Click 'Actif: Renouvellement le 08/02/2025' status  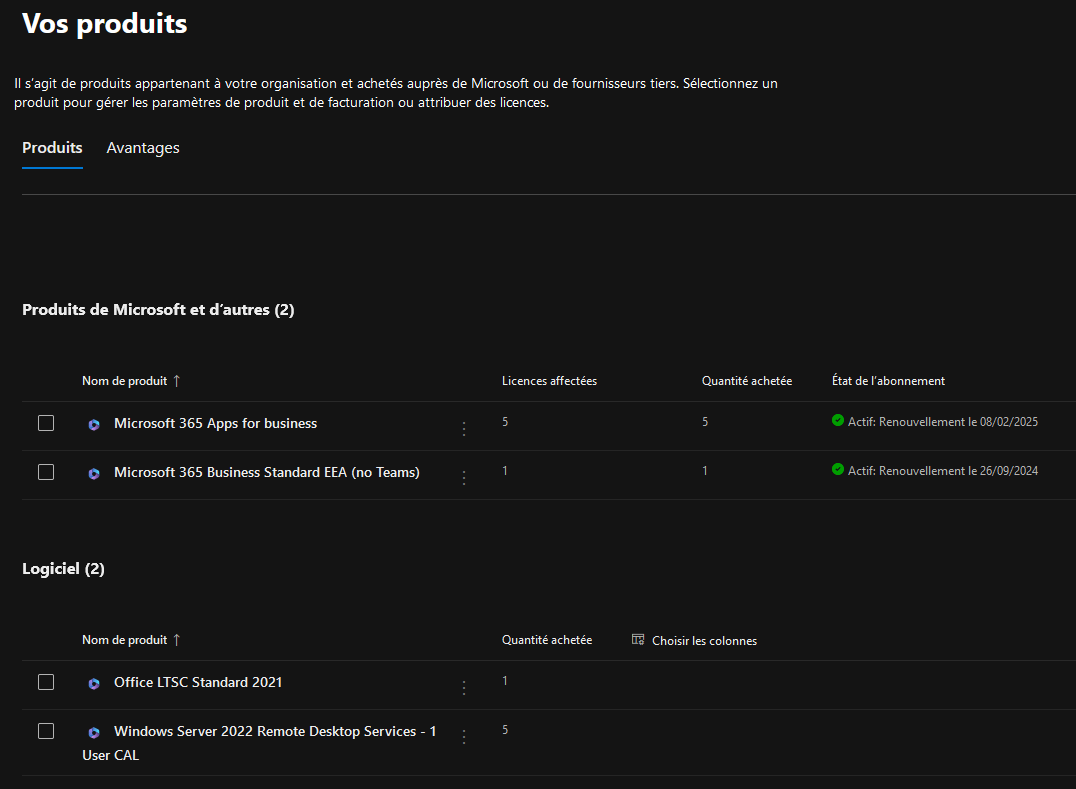point(943,422)
